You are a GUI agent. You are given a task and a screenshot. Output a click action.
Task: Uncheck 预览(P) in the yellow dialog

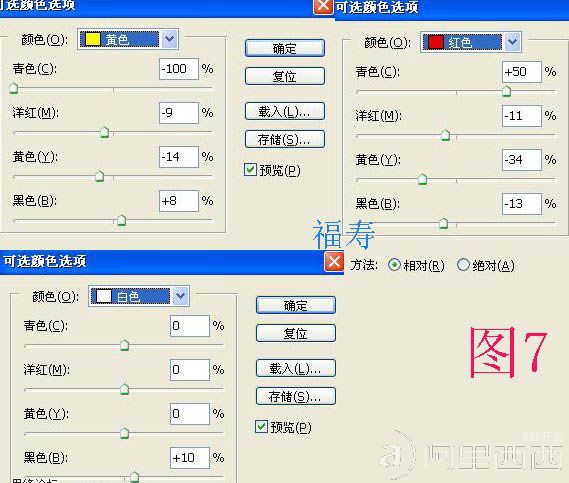click(x=250, y=170)
